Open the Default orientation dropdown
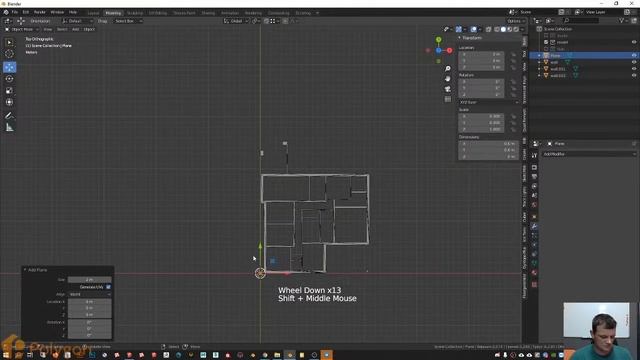The height and width of the screenshot is (360, 640). coord(77,21)
